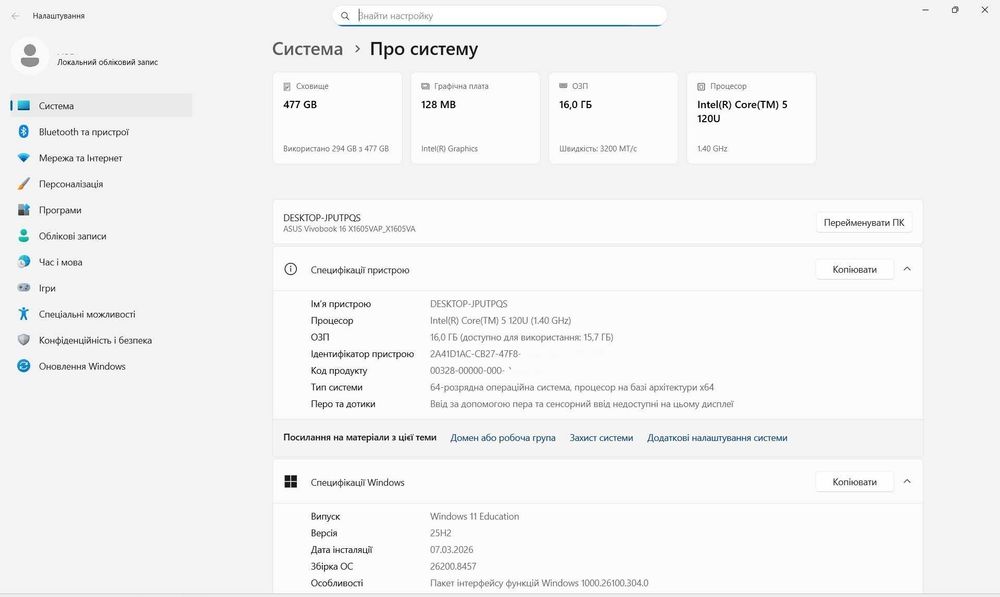Click ASUS Vivobook 16 model name text

click(x=349, y=229)
